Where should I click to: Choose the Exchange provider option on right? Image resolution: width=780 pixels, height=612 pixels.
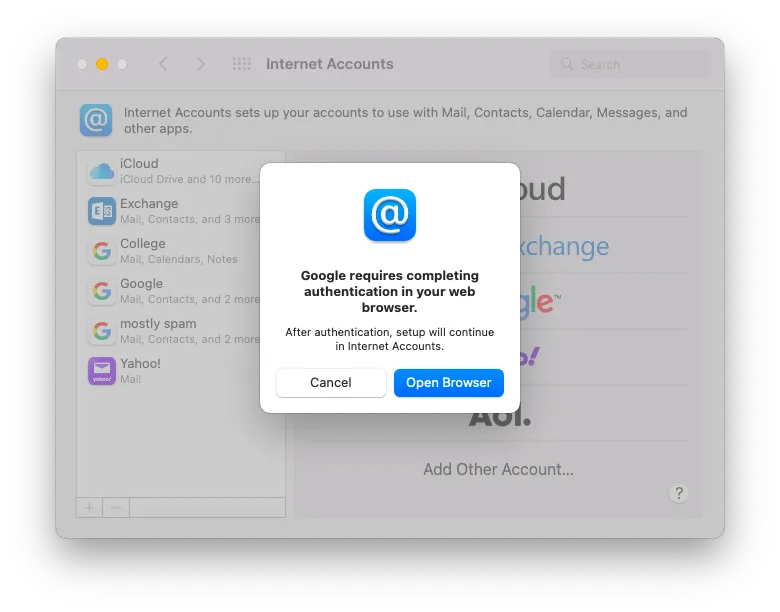(565, 246)
